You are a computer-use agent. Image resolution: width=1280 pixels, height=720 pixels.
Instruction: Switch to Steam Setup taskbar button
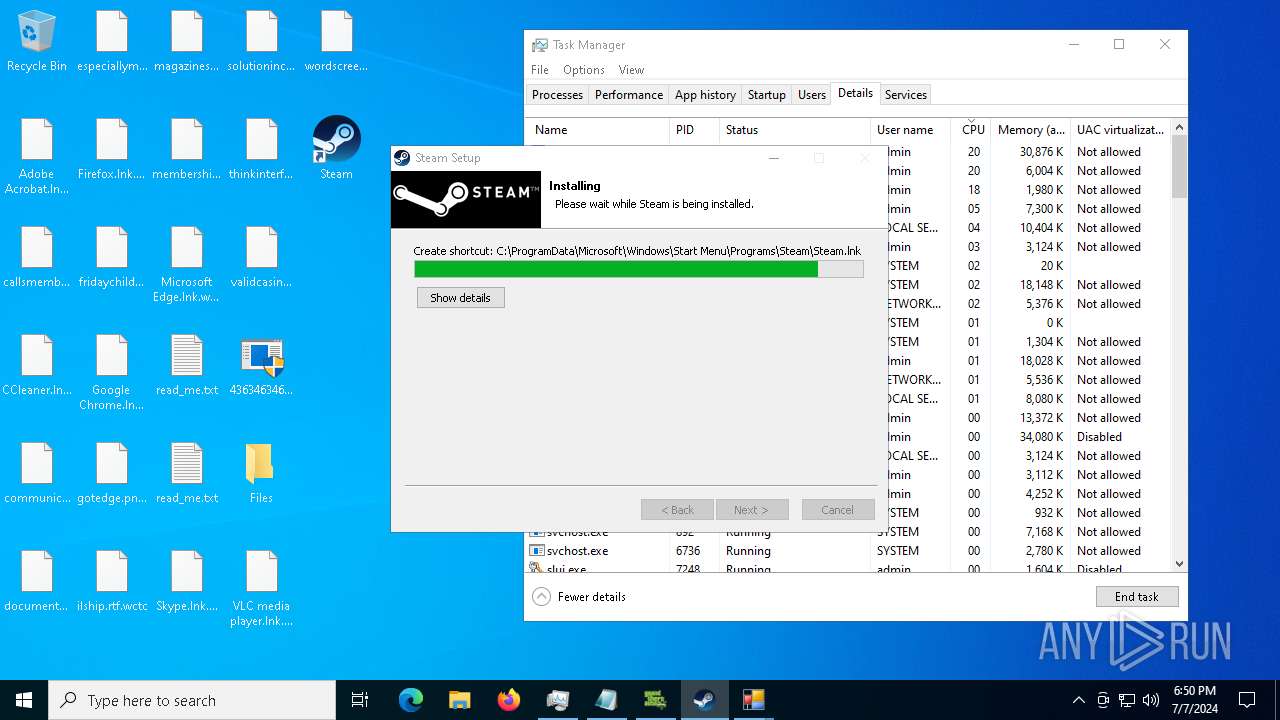(x=704, y=700)
